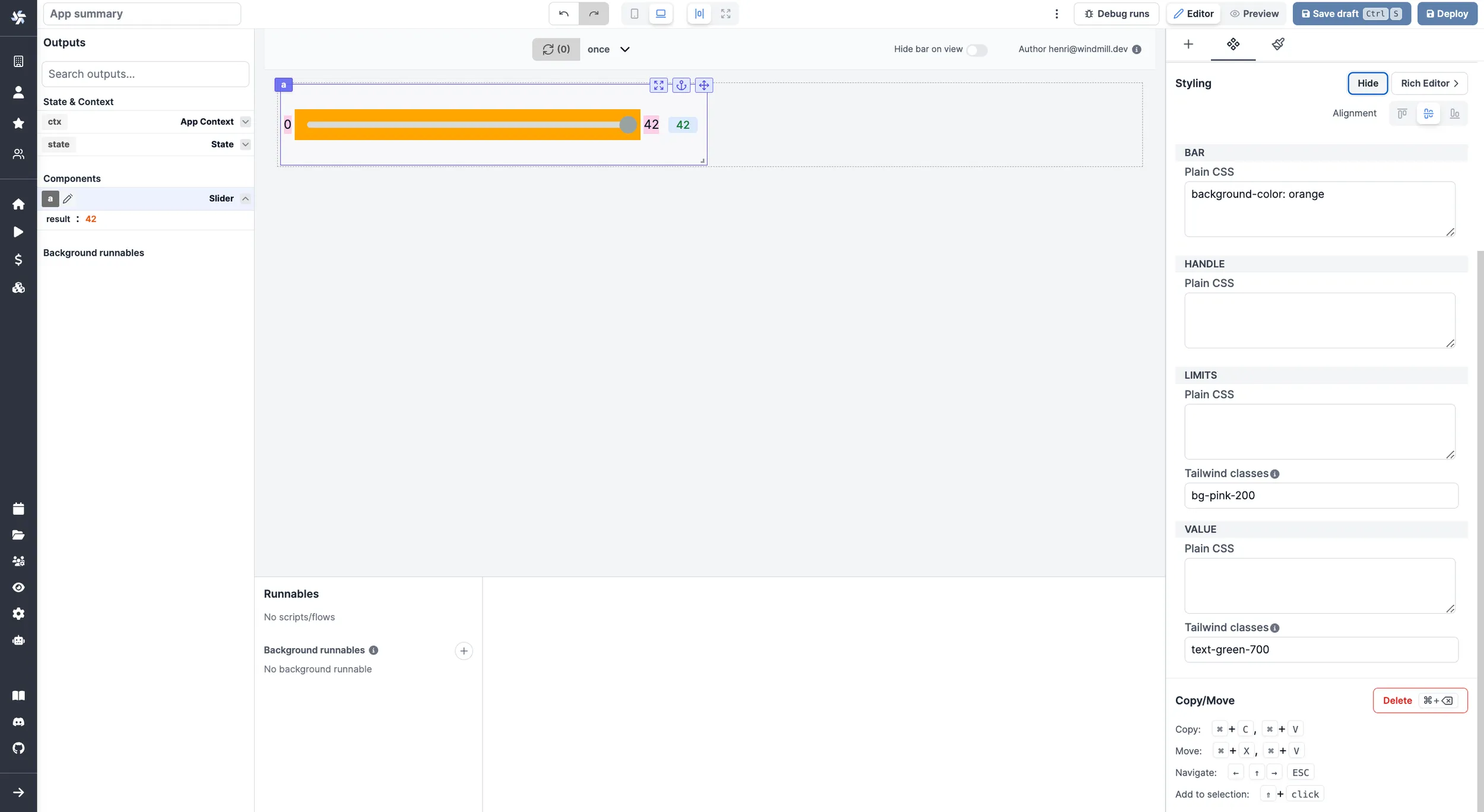Expand the slider component to fullscreen
The width and height of the screenshot is (1484, 812).
click(658, 85)
